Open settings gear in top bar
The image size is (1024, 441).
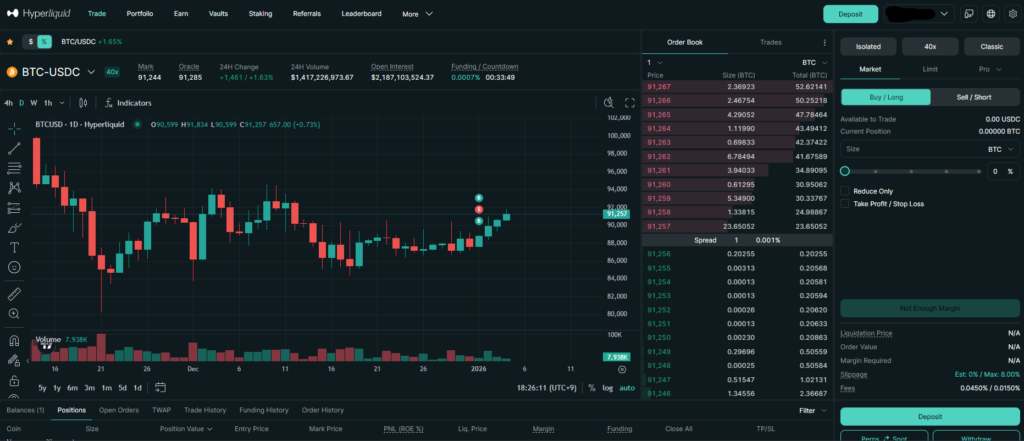click(x=1011, y=14)
